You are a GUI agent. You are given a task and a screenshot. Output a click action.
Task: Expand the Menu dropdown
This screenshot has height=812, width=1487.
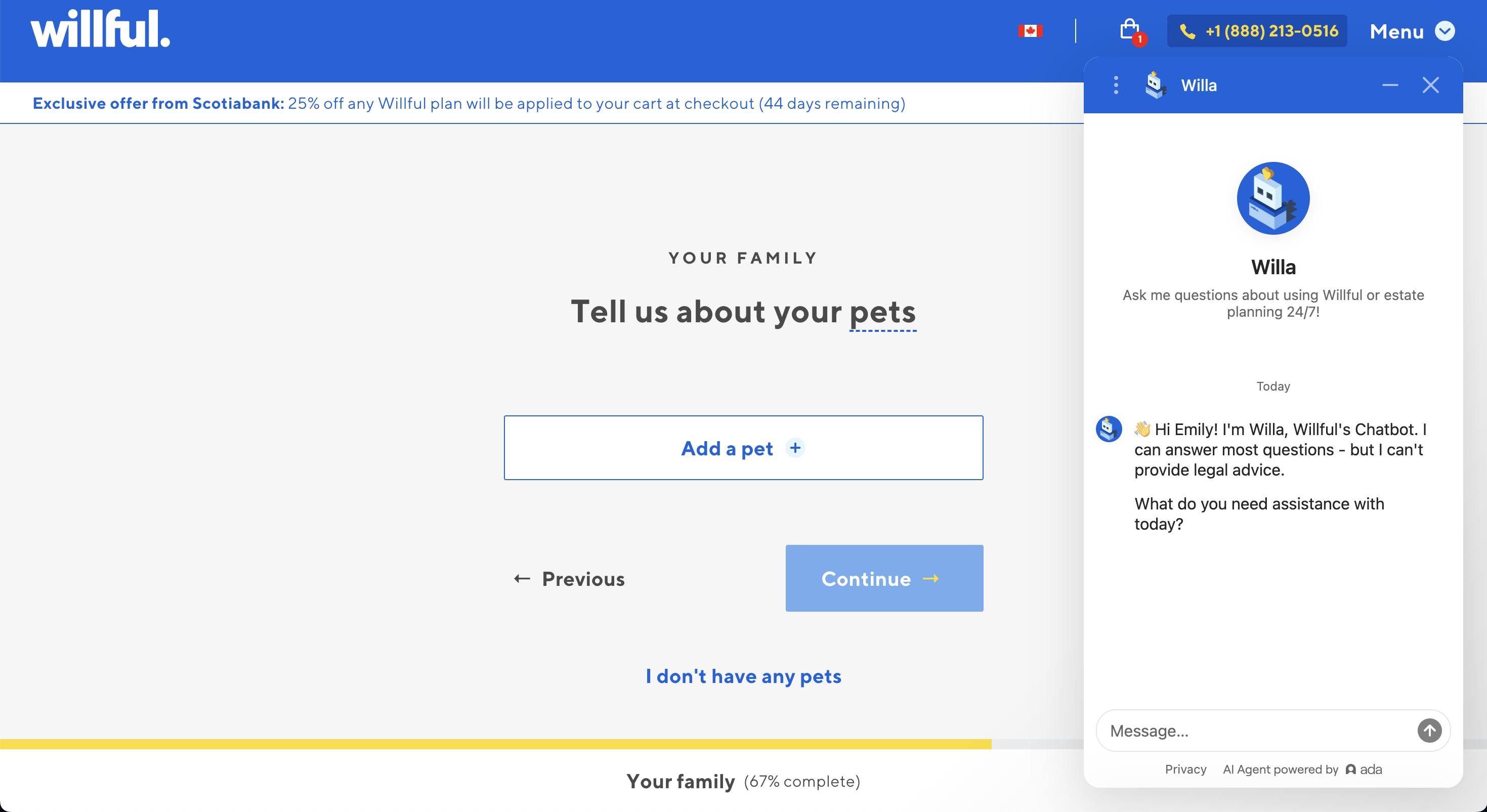tap(1412, 31)
